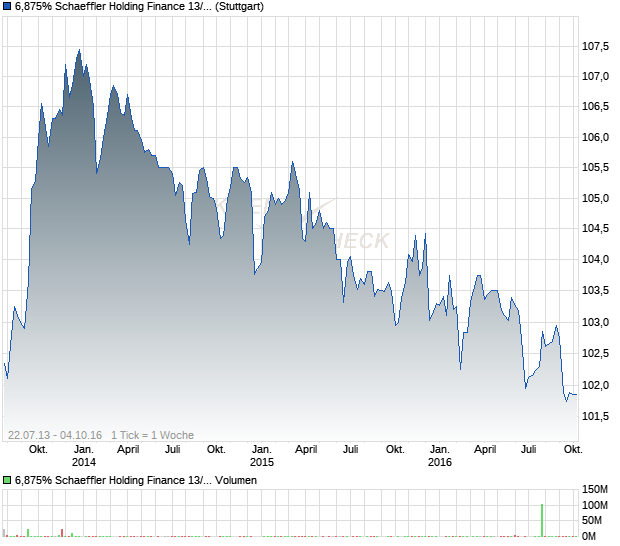Click the tallest green volume bar
Image resolution: width=620 pixels, height=546 pixels.
pos(542,520)
